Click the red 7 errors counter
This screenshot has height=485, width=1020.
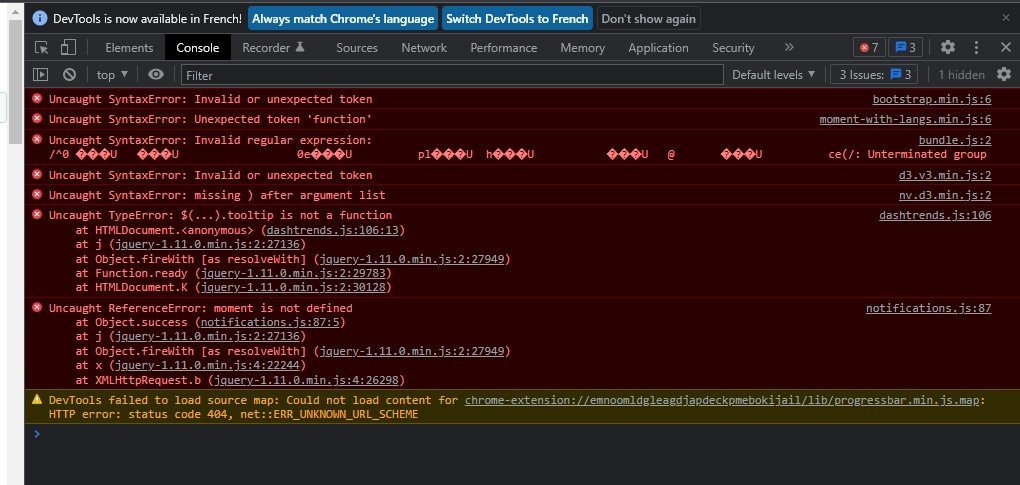869,47
